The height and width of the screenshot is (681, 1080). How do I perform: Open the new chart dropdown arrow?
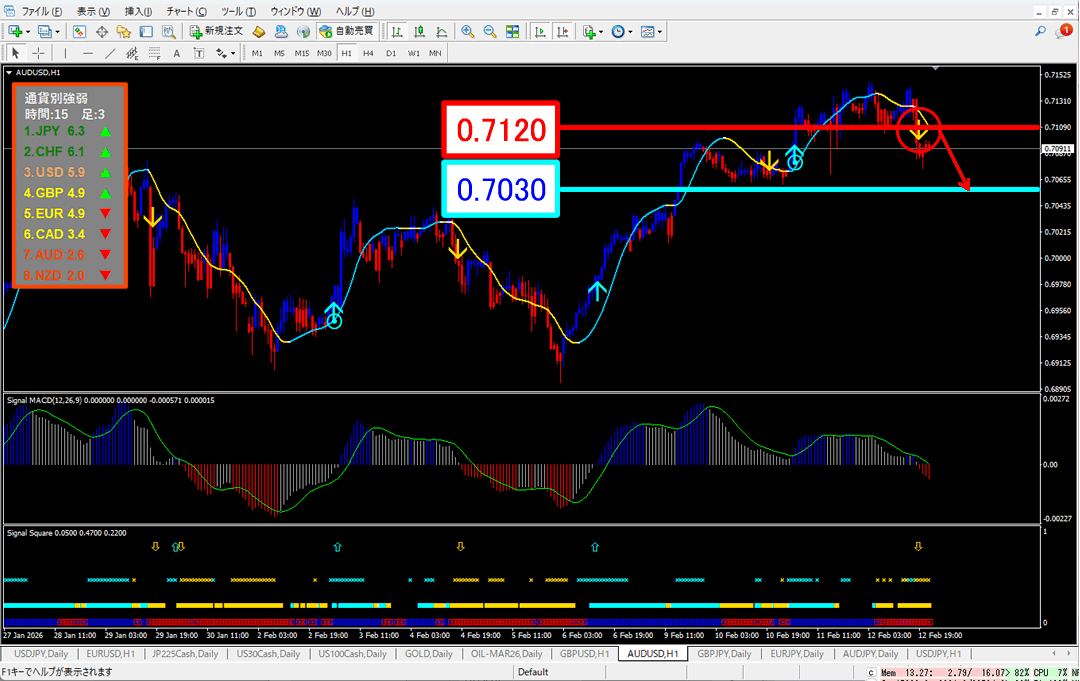click(27, 32)
